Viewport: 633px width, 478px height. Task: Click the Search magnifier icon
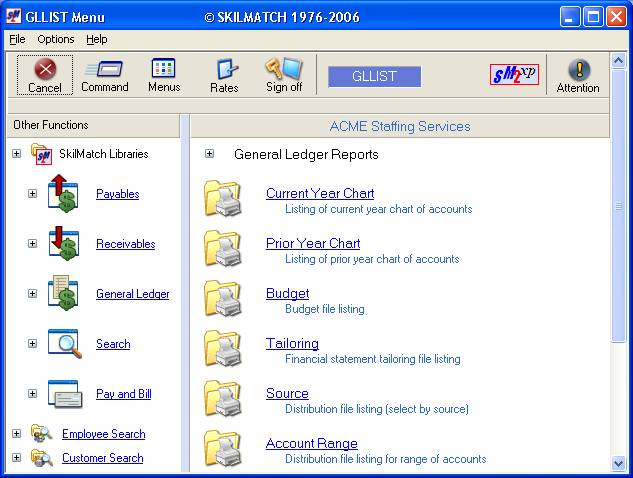(65, 344)
